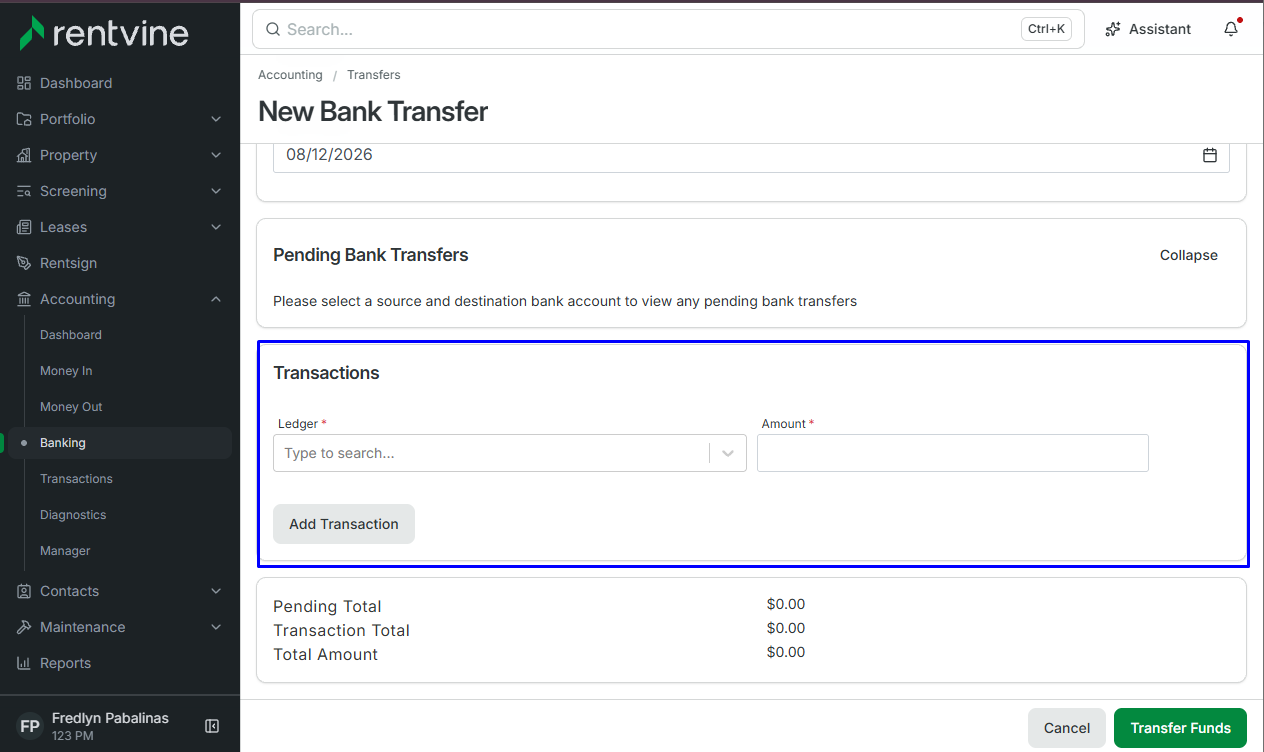1264x752 pixels.
Task: Click the calendar icon in date field
Action: (1210, 155)
